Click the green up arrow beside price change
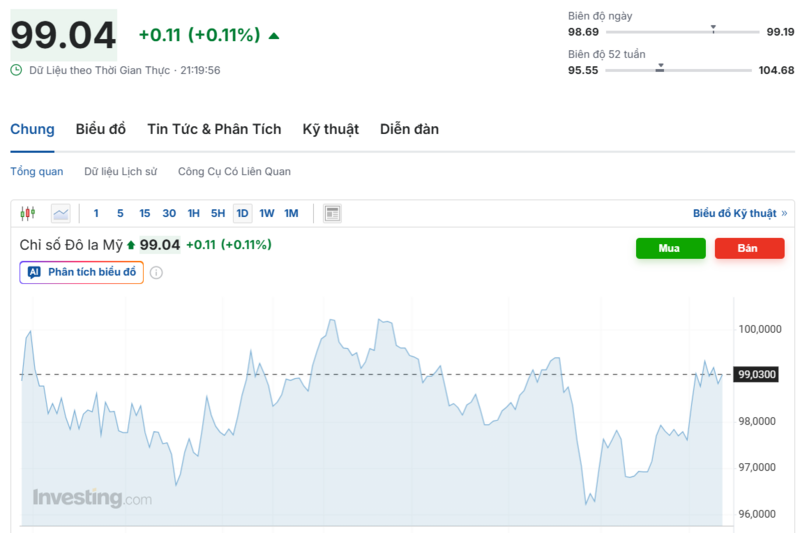800x533 pixels. pyautogui.click(x=274, y=36)
